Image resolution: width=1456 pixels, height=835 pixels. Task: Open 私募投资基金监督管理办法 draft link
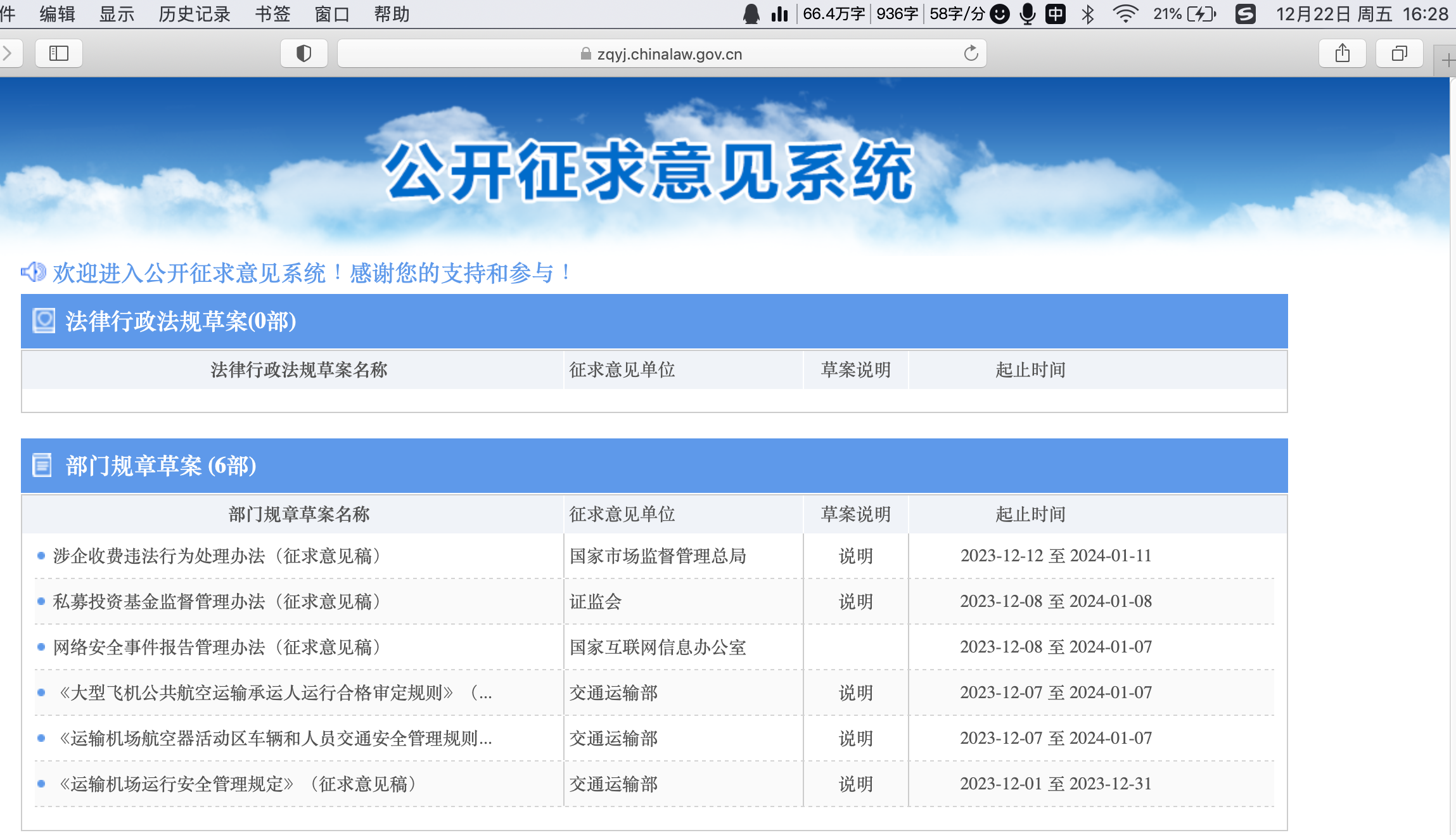tap(220, 601)
